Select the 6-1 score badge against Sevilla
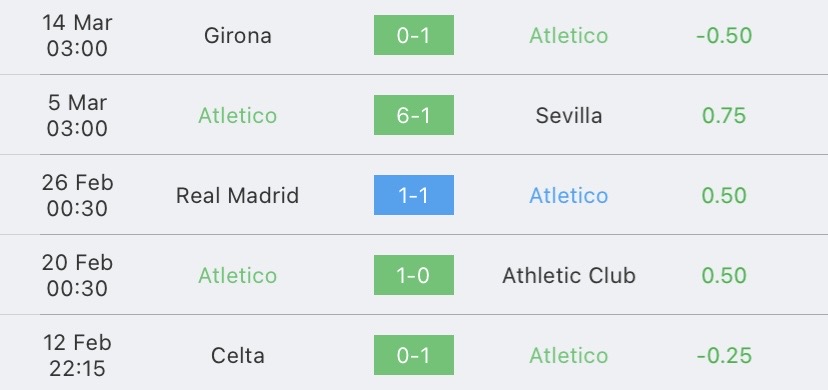Image resolution: width=828 pixels, height=390 pixels. click(x=413, y=115)
